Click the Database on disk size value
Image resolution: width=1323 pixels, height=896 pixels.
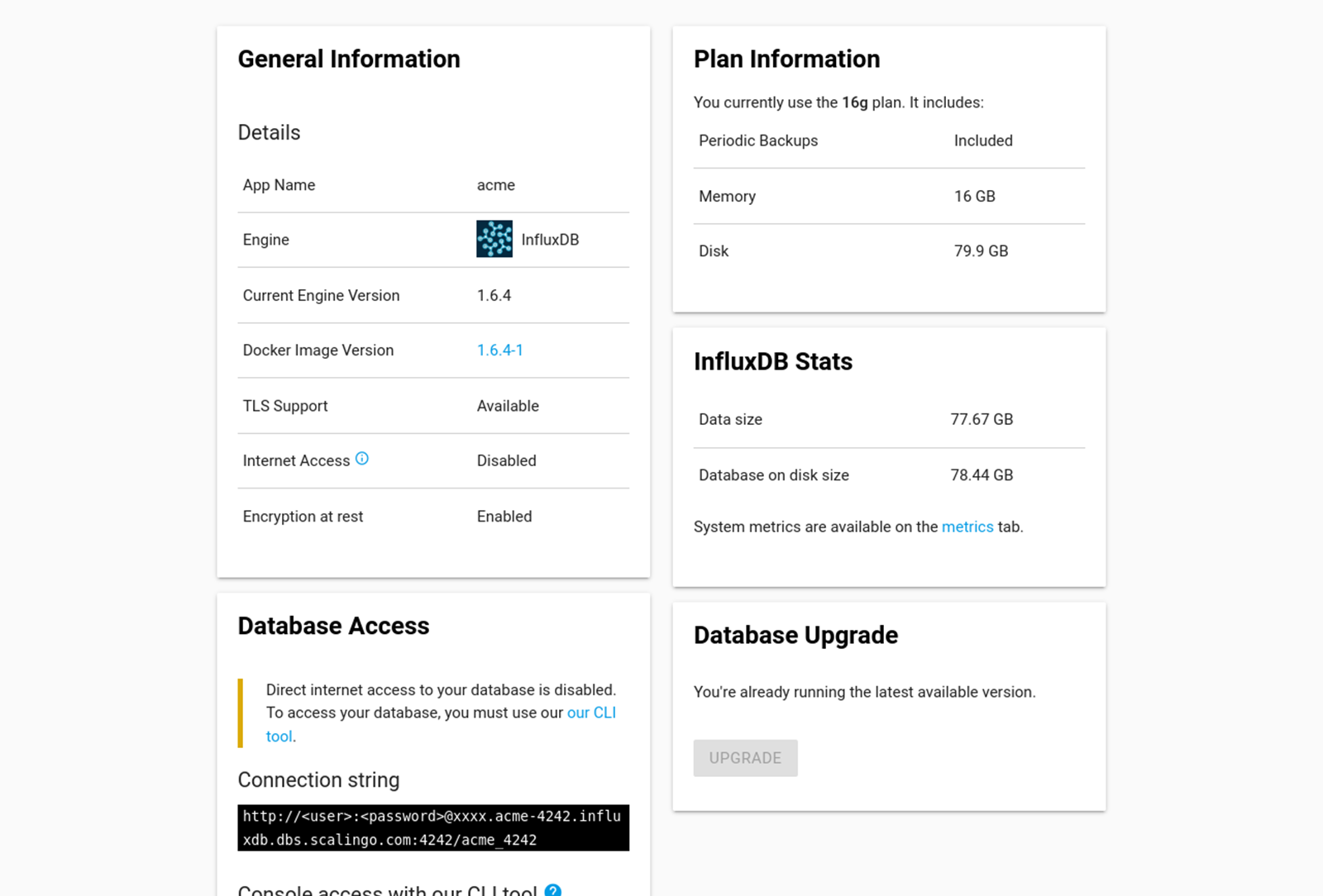(x=982, y=475)
